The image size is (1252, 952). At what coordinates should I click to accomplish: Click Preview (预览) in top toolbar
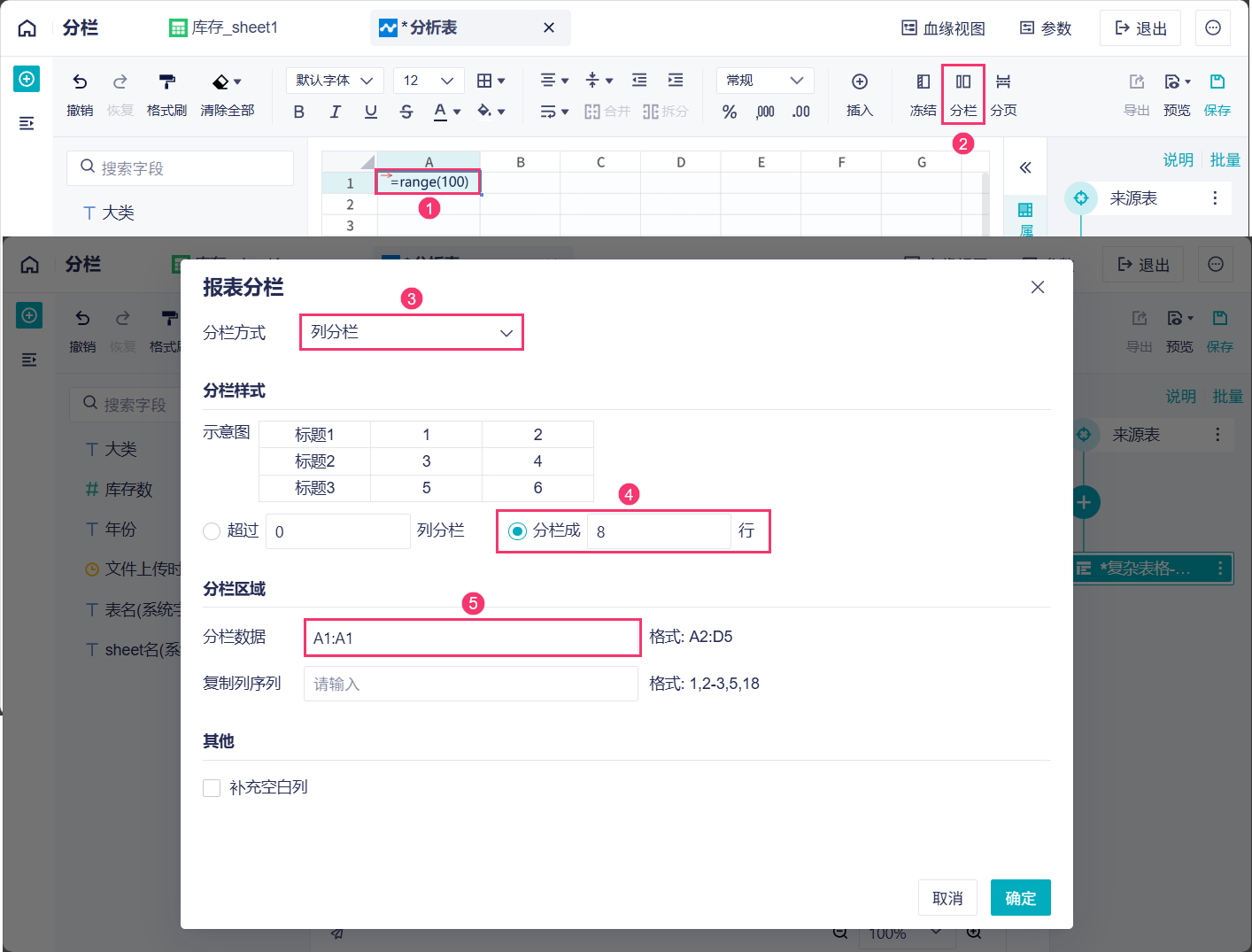(x=1178, y=94)
